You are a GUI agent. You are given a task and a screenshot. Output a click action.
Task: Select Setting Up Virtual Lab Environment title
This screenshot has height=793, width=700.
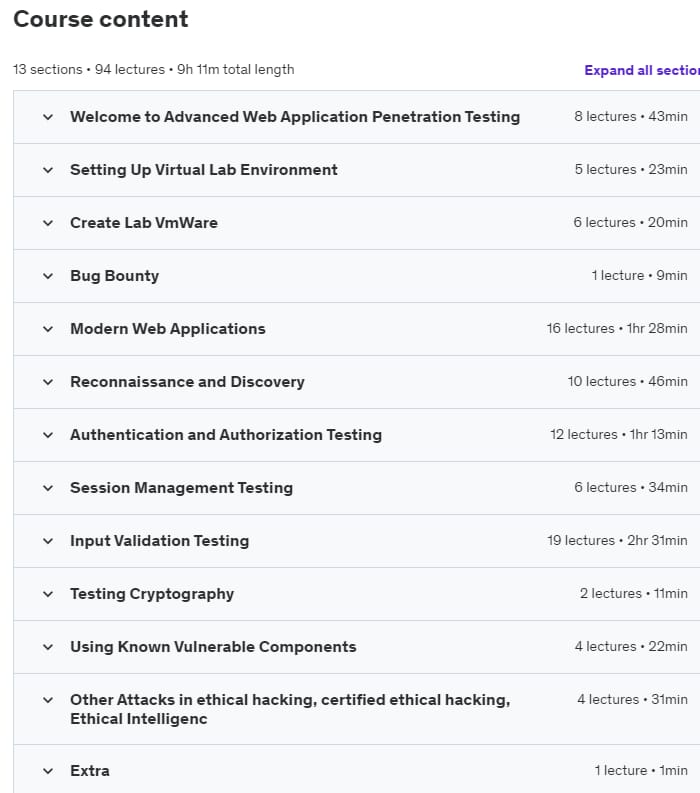[x=203, y=170]
